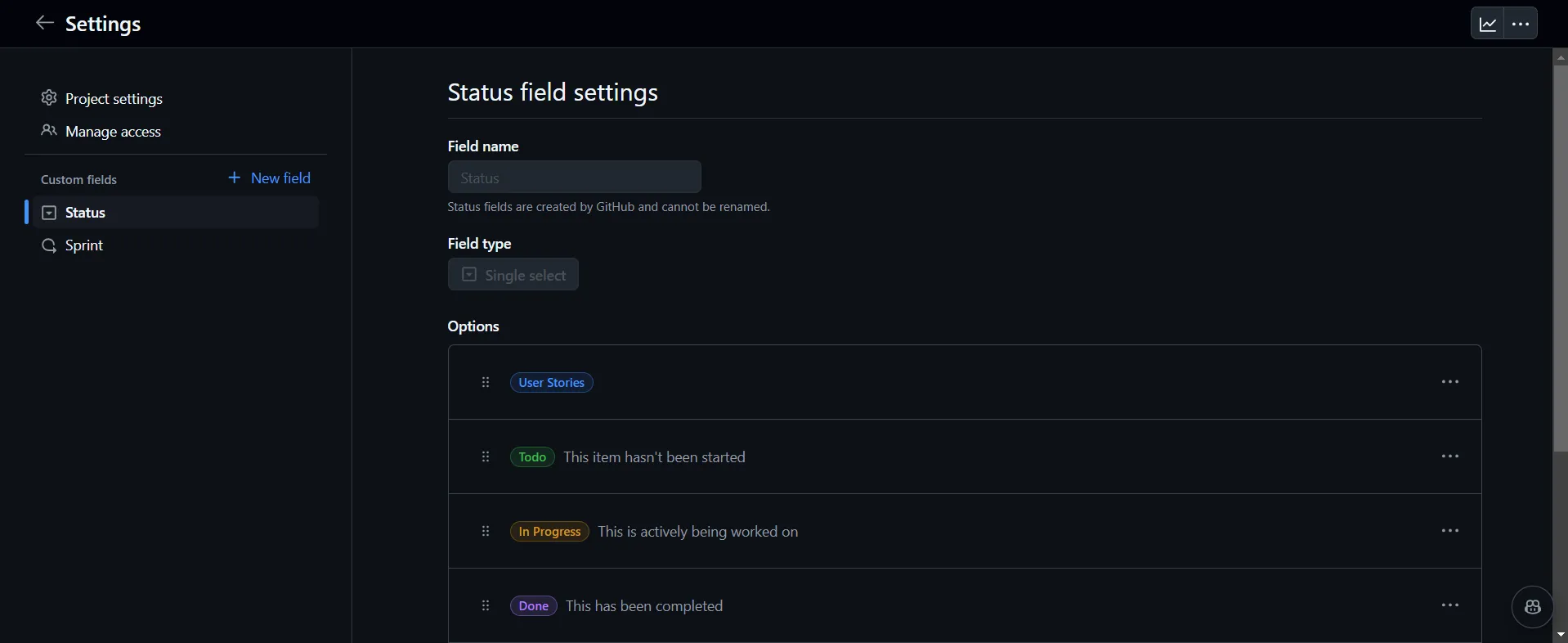Open the more menu for User Stories option
The image size is (1568, 643).
[x=1450, y=382]
